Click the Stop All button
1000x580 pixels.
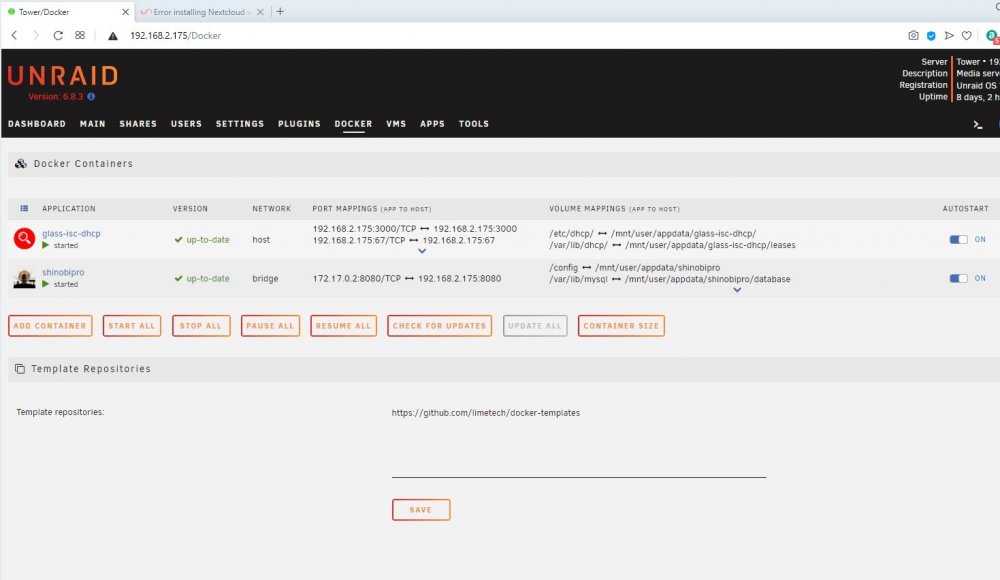(201, 325)
